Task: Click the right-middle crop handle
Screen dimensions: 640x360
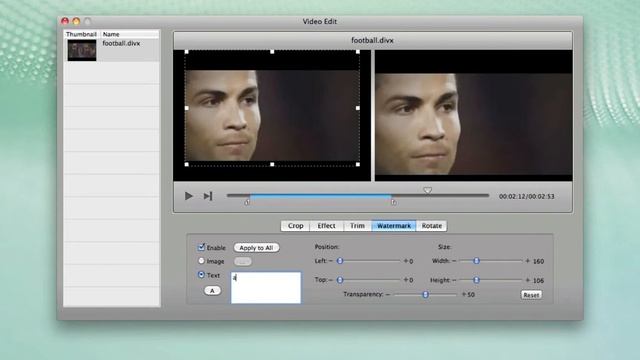Action: (358, 108)
